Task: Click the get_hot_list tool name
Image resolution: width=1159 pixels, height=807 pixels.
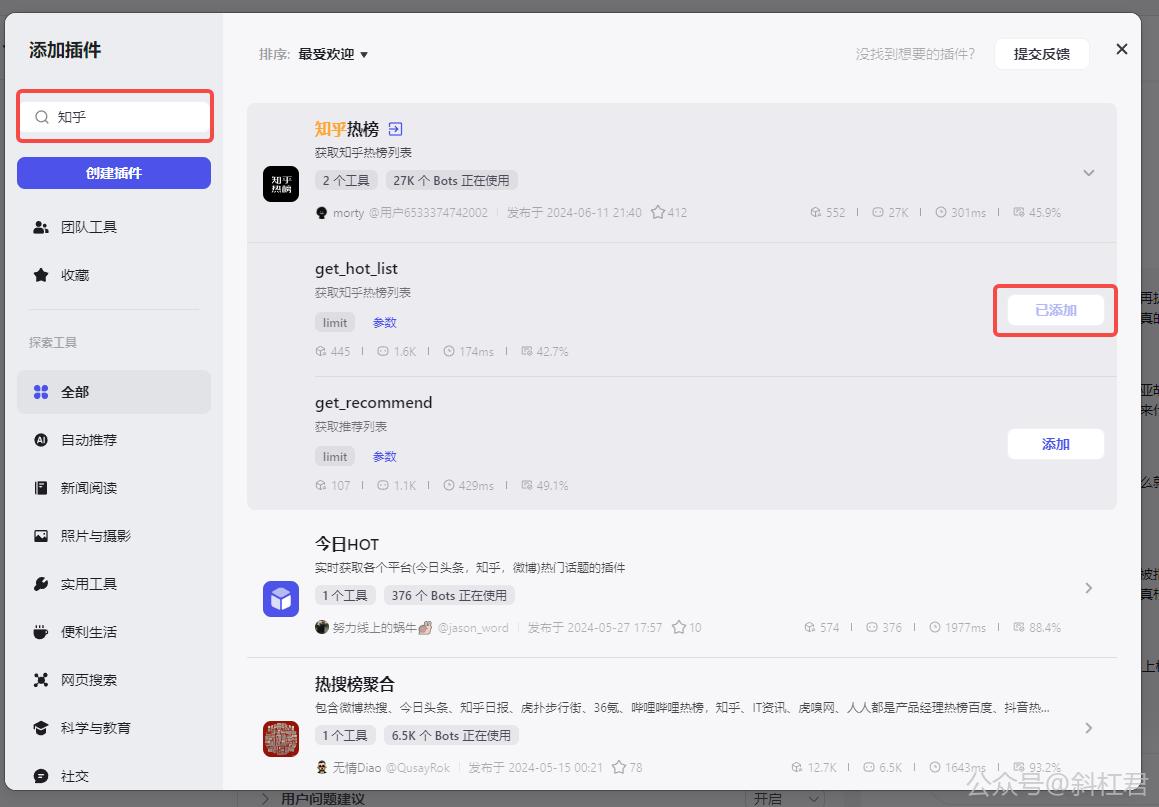Action: [x=356, y=269]
